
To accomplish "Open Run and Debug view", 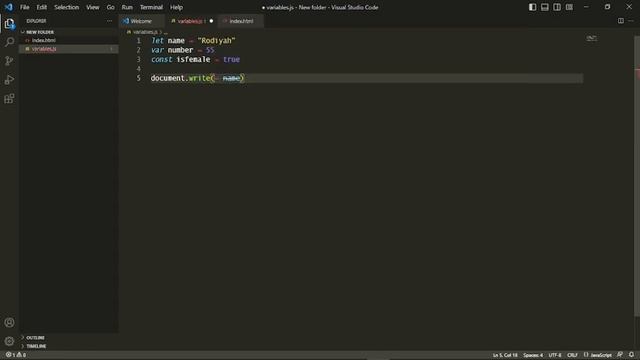I will (x=9, y=80).
